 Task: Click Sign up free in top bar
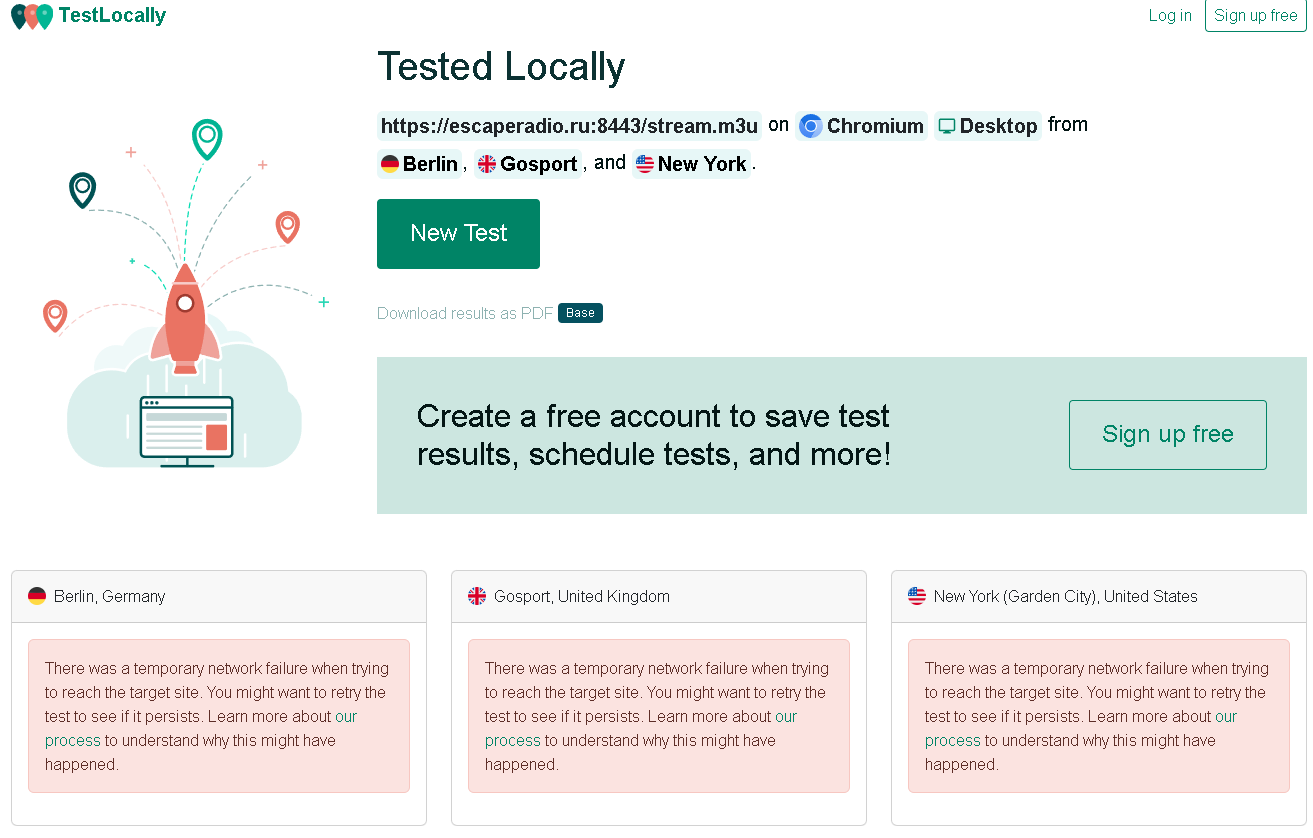(x=1255, y=15)
